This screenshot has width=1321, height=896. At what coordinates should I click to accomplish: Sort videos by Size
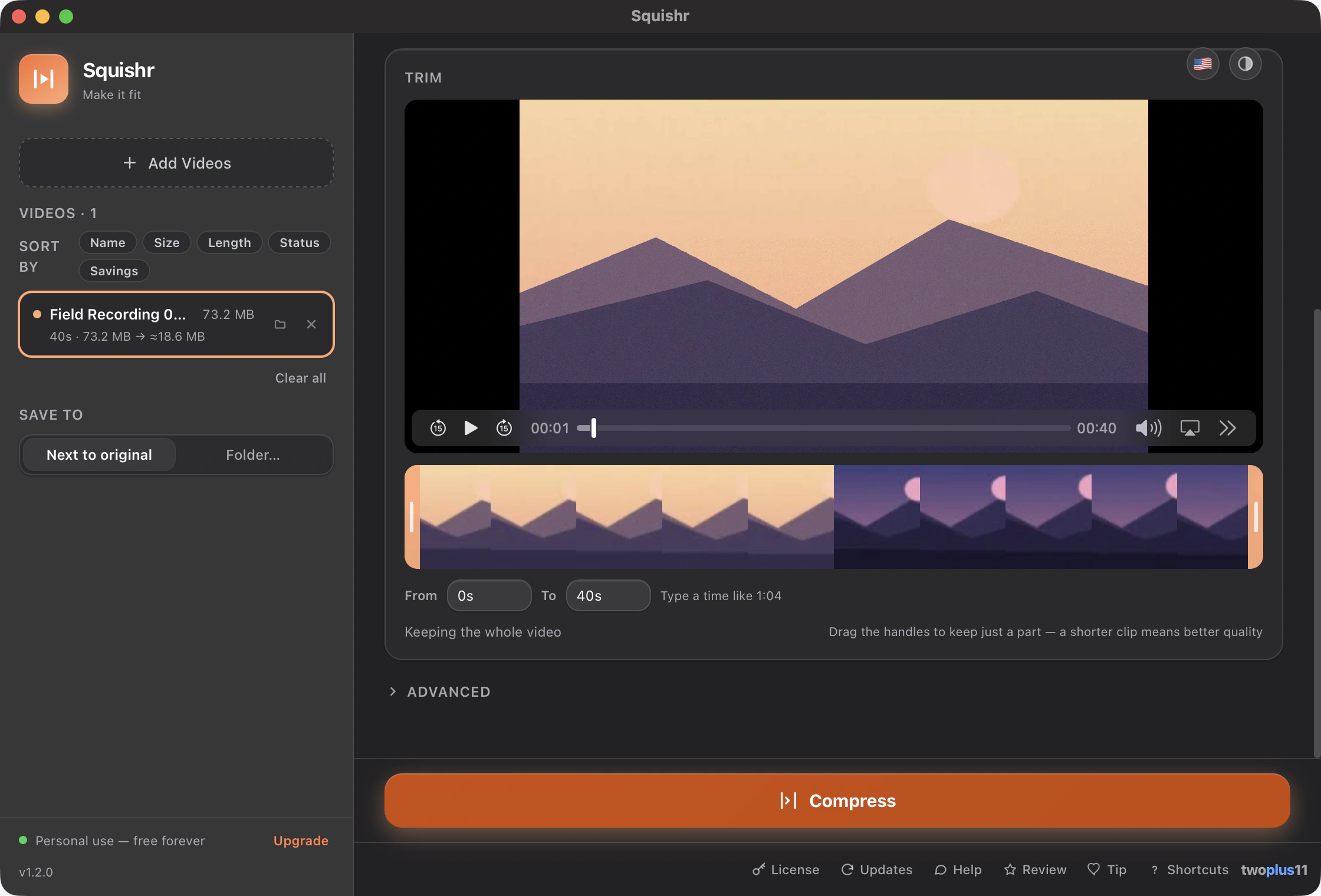point(167,242)
